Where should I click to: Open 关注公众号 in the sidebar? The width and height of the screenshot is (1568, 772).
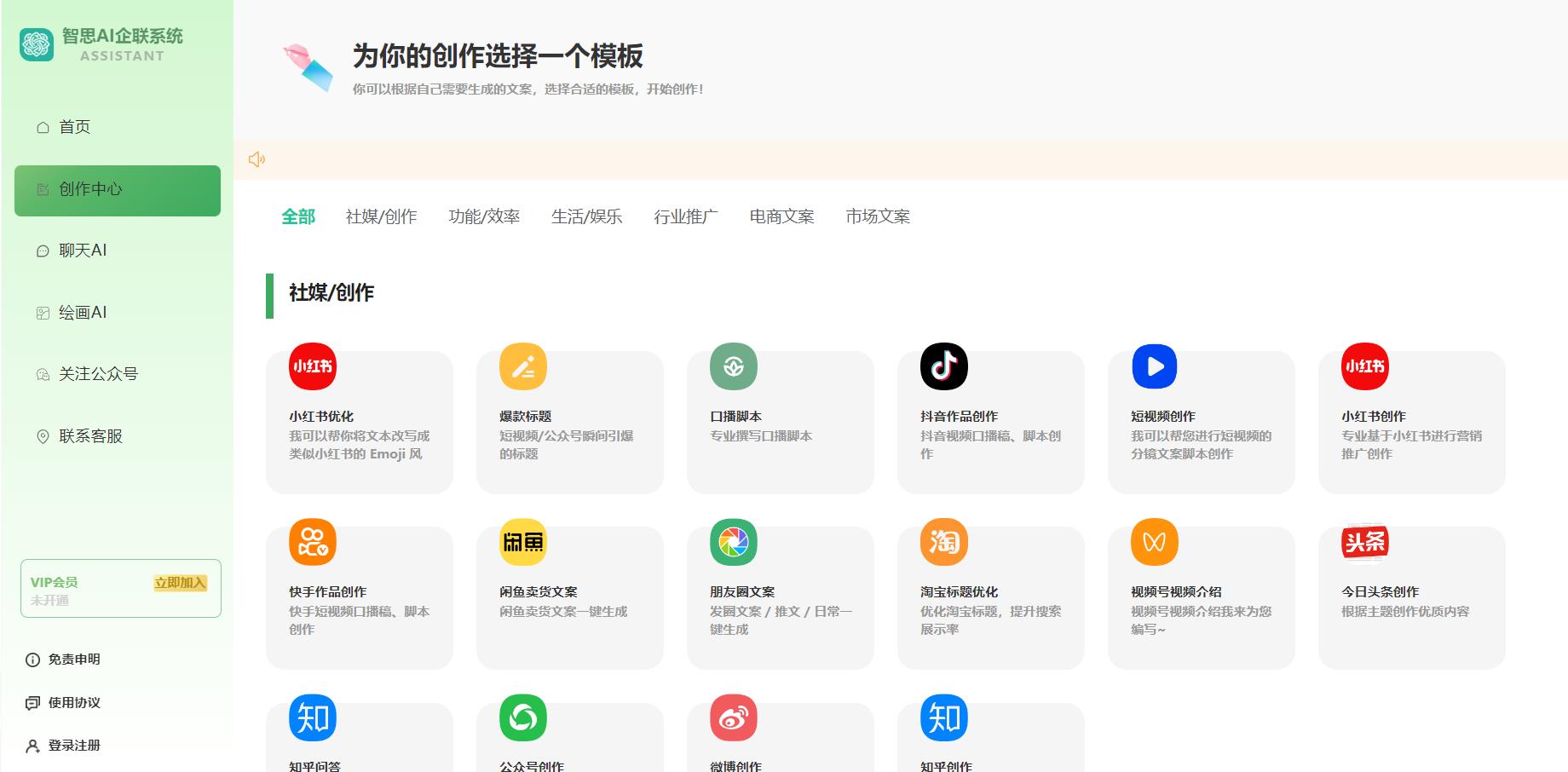pos(118,374)
